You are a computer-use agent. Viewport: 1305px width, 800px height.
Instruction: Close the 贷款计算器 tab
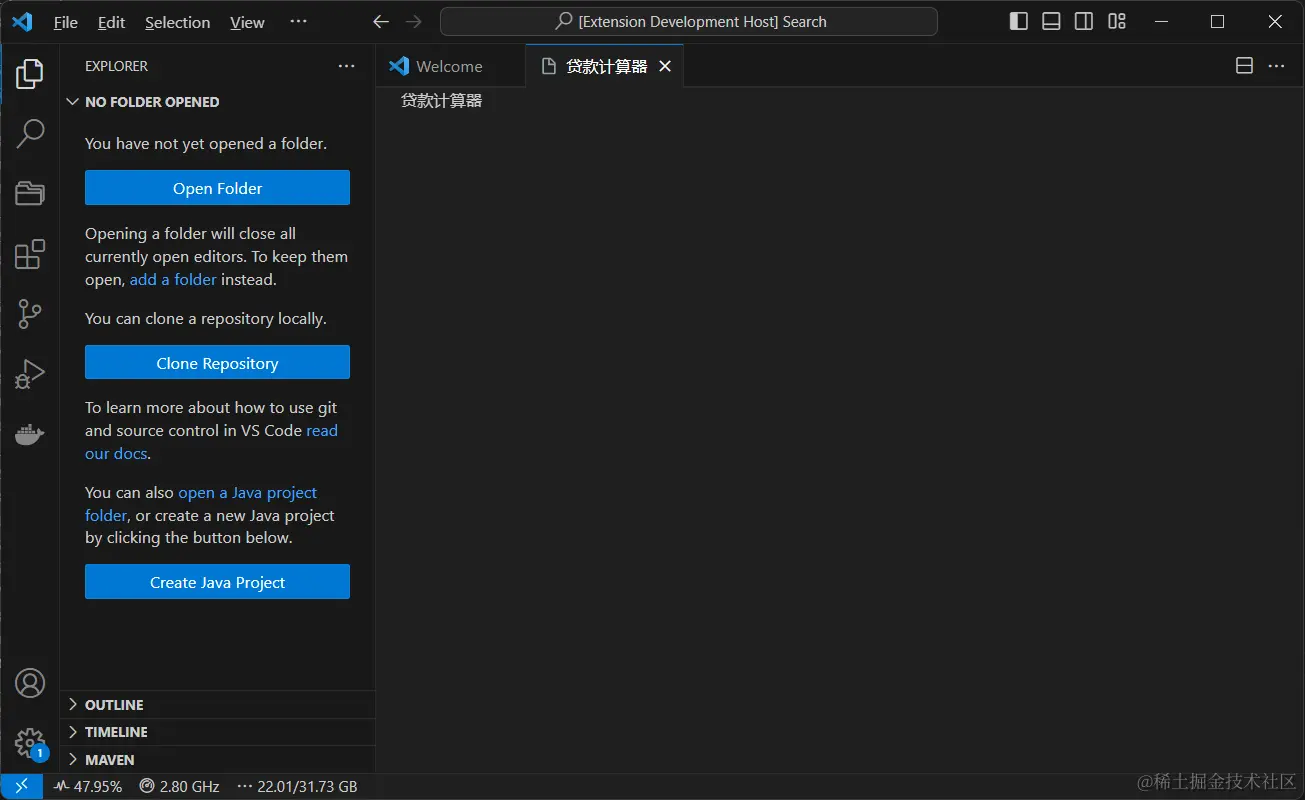coord(665,66)
